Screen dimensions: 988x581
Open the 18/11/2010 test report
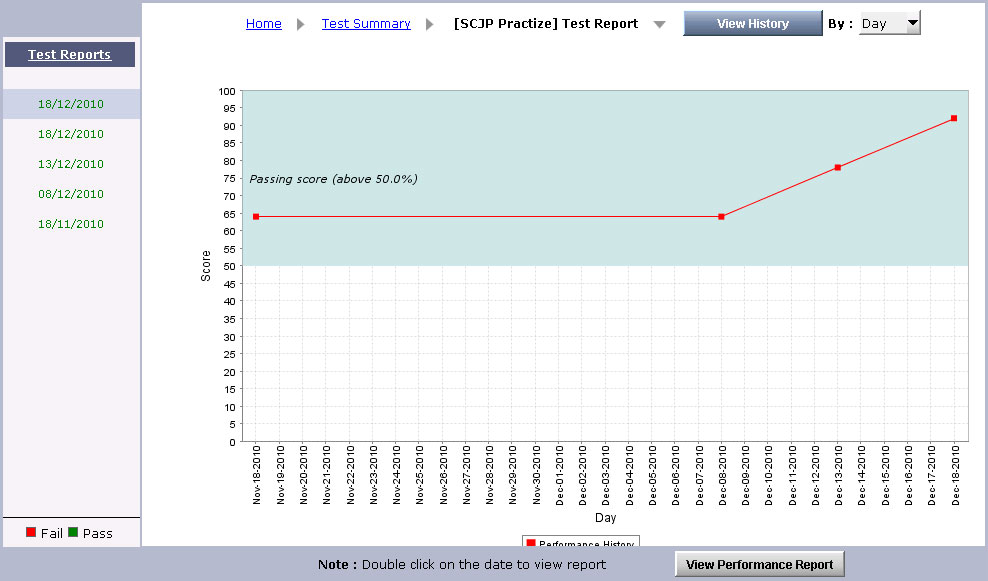tap(71, 224)
